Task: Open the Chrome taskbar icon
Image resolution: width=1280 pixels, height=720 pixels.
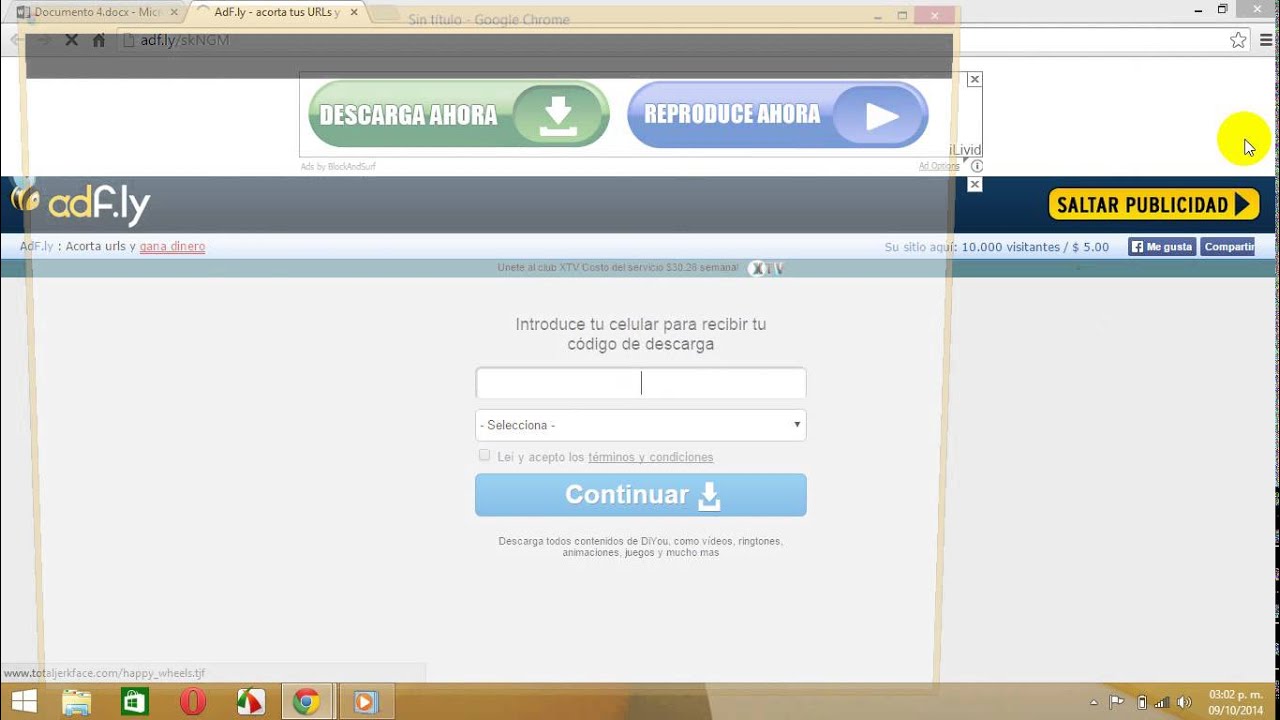Action: pos(307,702)
